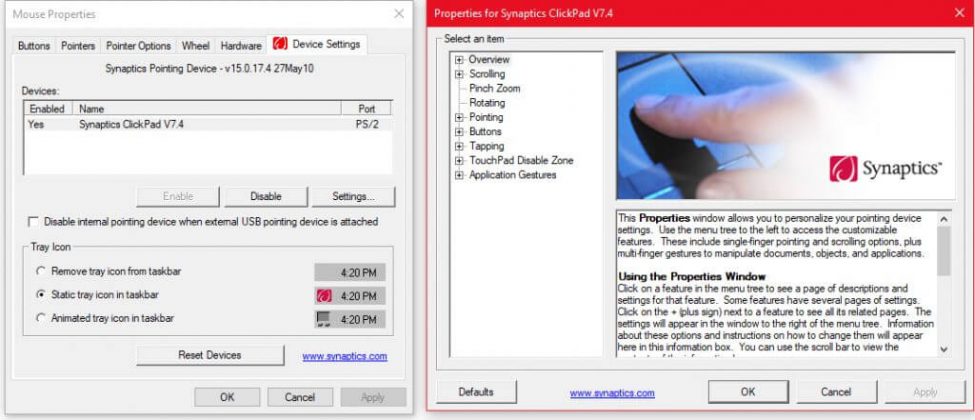Close the Synaptics ClickPad properties window

click(x=952, y=13)
